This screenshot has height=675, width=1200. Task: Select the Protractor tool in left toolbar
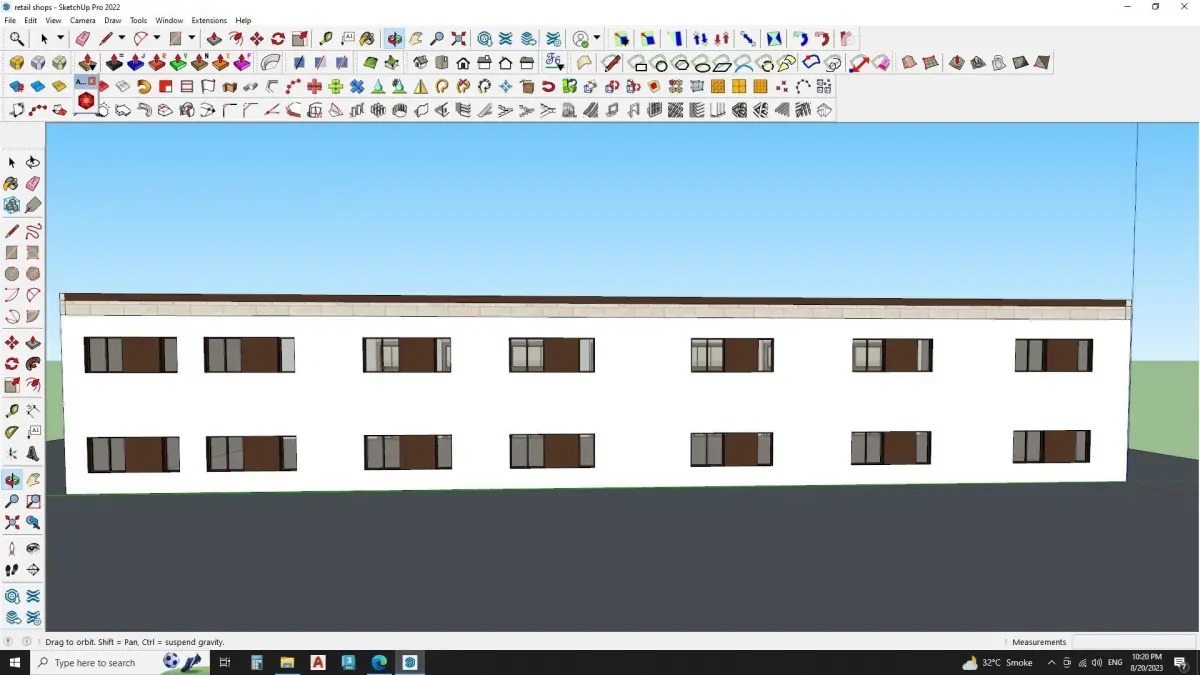coord(12,431)
